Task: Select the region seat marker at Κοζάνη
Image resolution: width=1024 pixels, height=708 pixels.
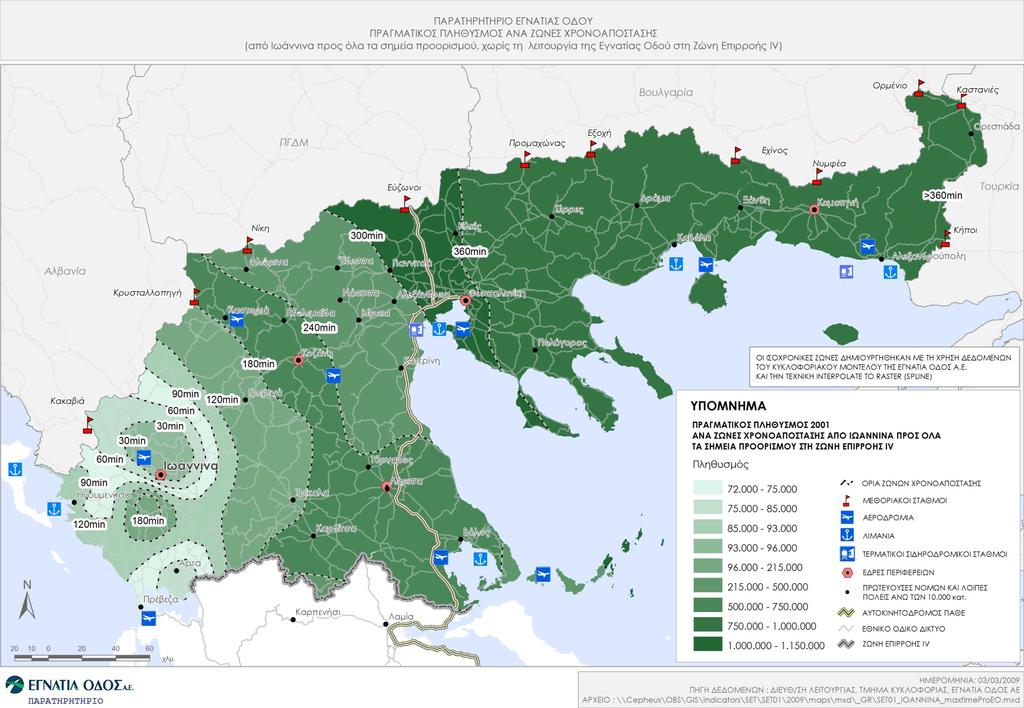Action: tap(298, 360)
